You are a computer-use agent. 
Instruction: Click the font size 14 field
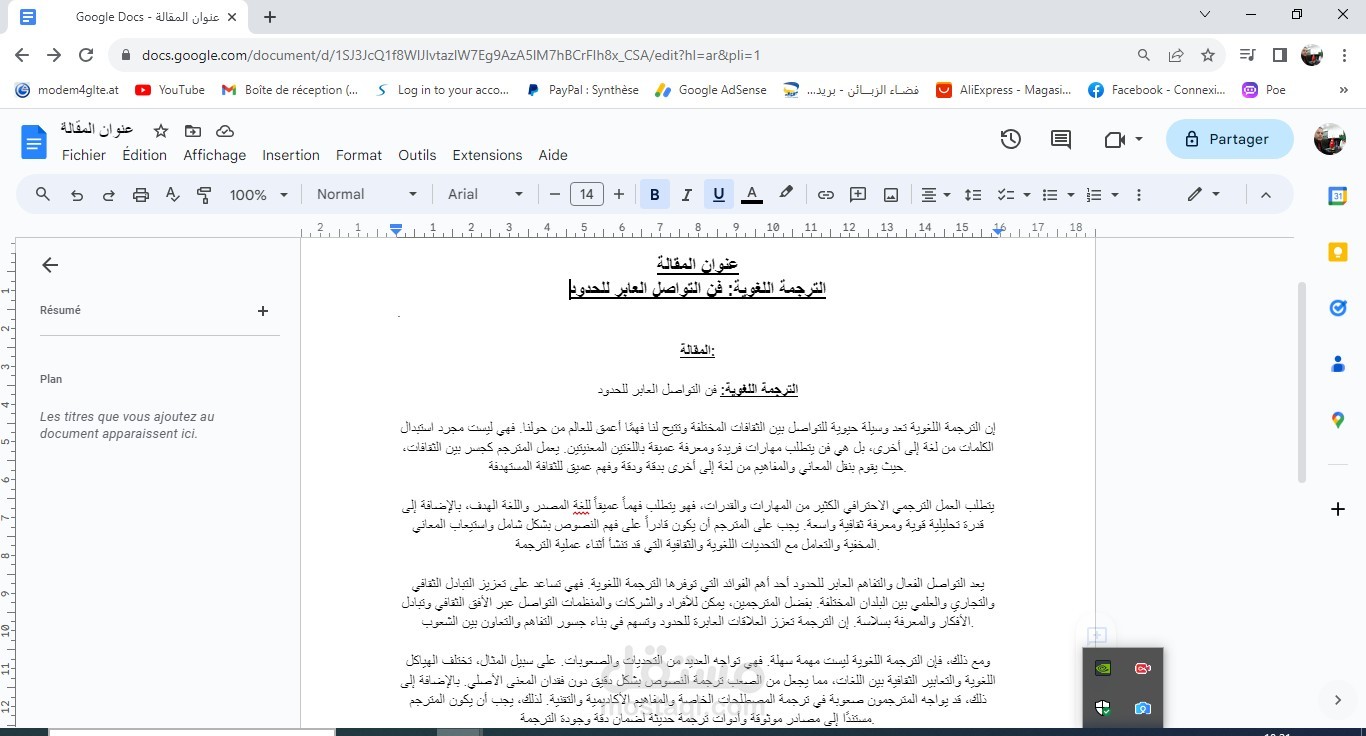tap(586, 195)
